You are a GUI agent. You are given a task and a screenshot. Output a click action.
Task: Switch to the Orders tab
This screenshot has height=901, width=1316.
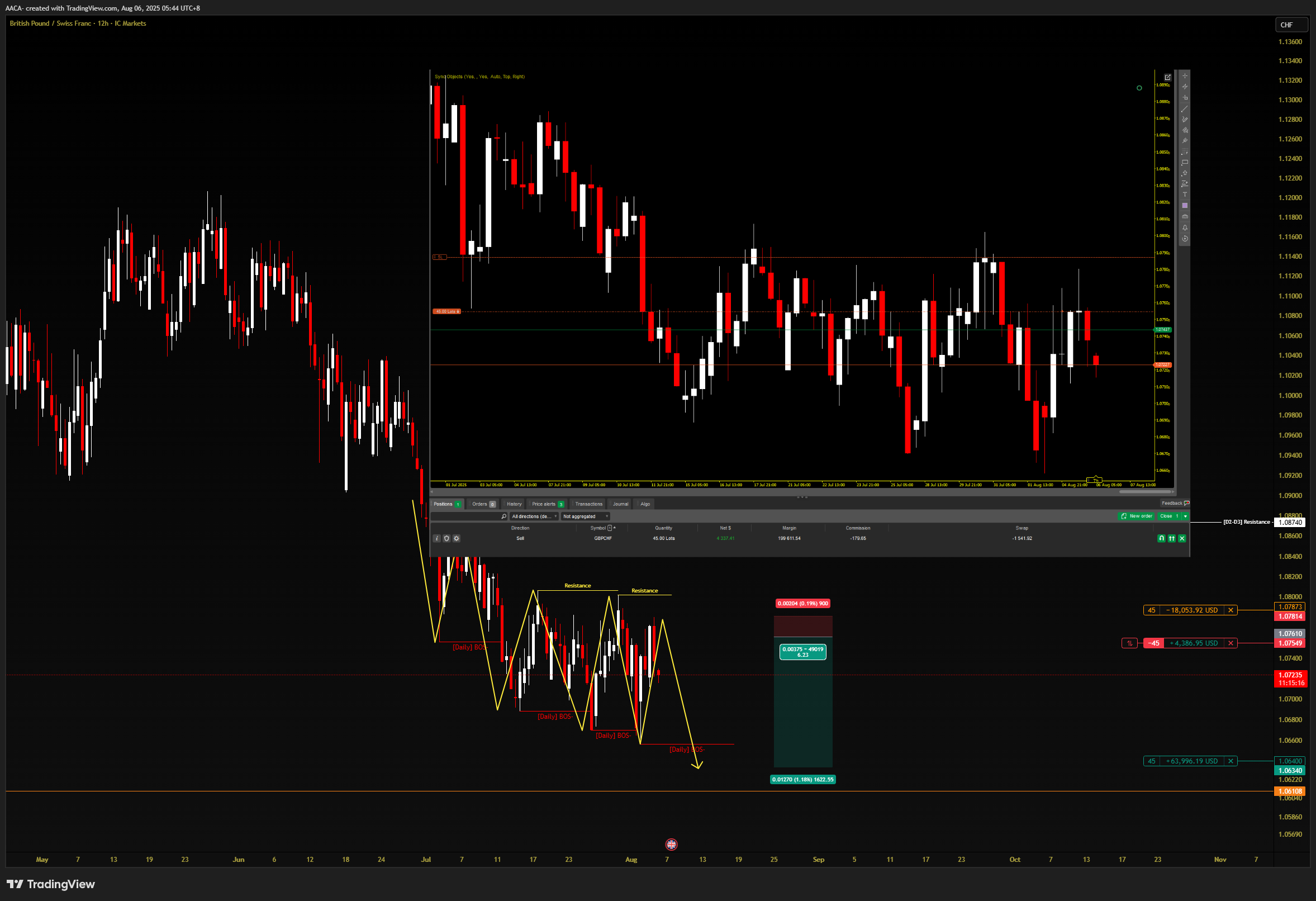483,504
